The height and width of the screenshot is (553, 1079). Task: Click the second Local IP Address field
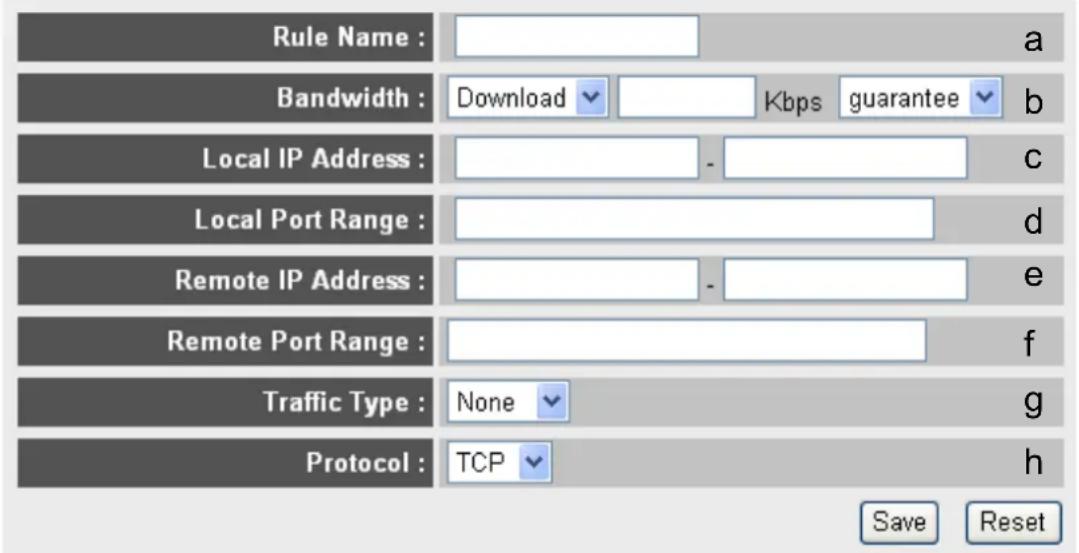[x=845, y=158]
